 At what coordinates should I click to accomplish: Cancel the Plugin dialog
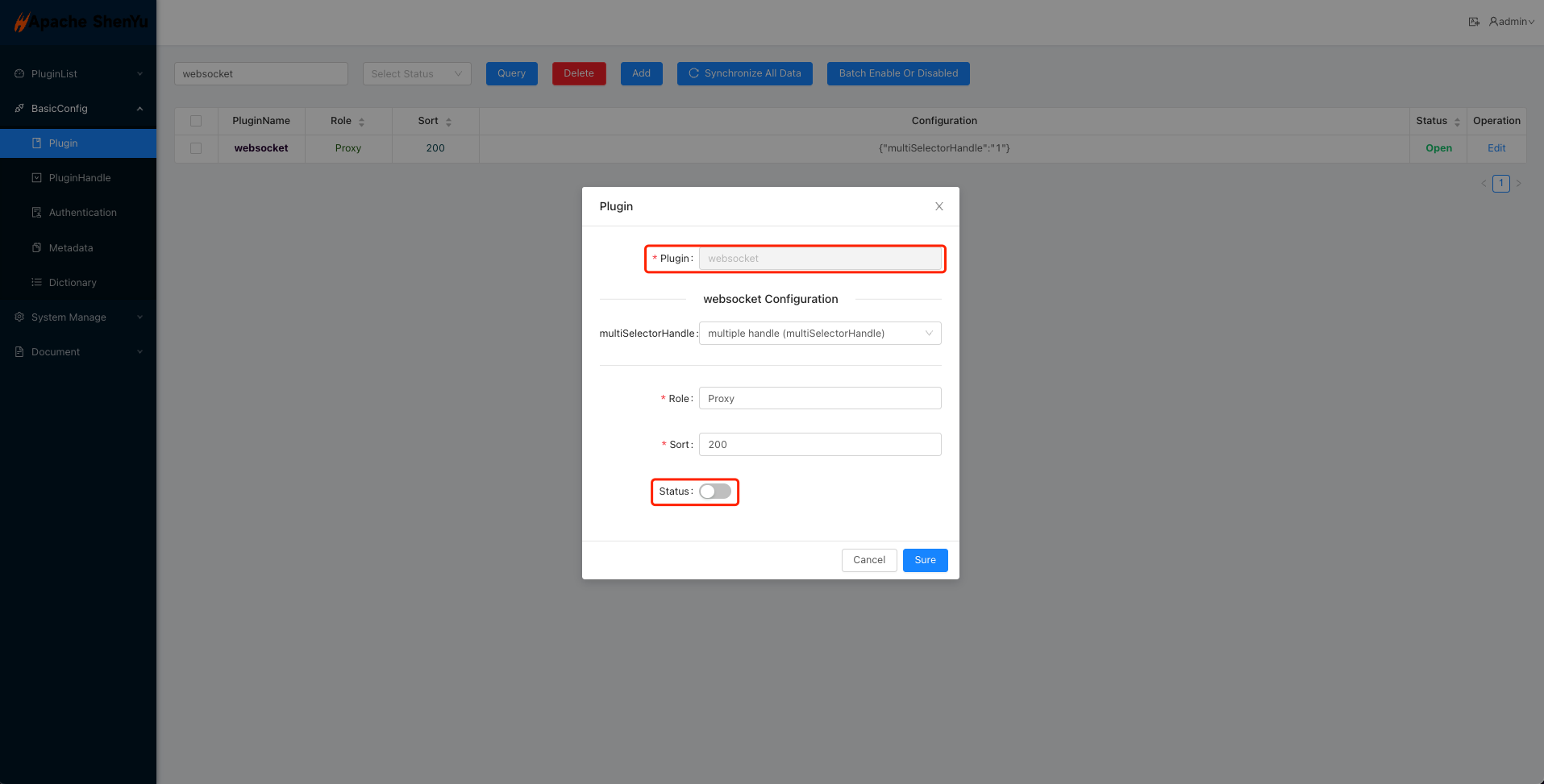(868, 560)
